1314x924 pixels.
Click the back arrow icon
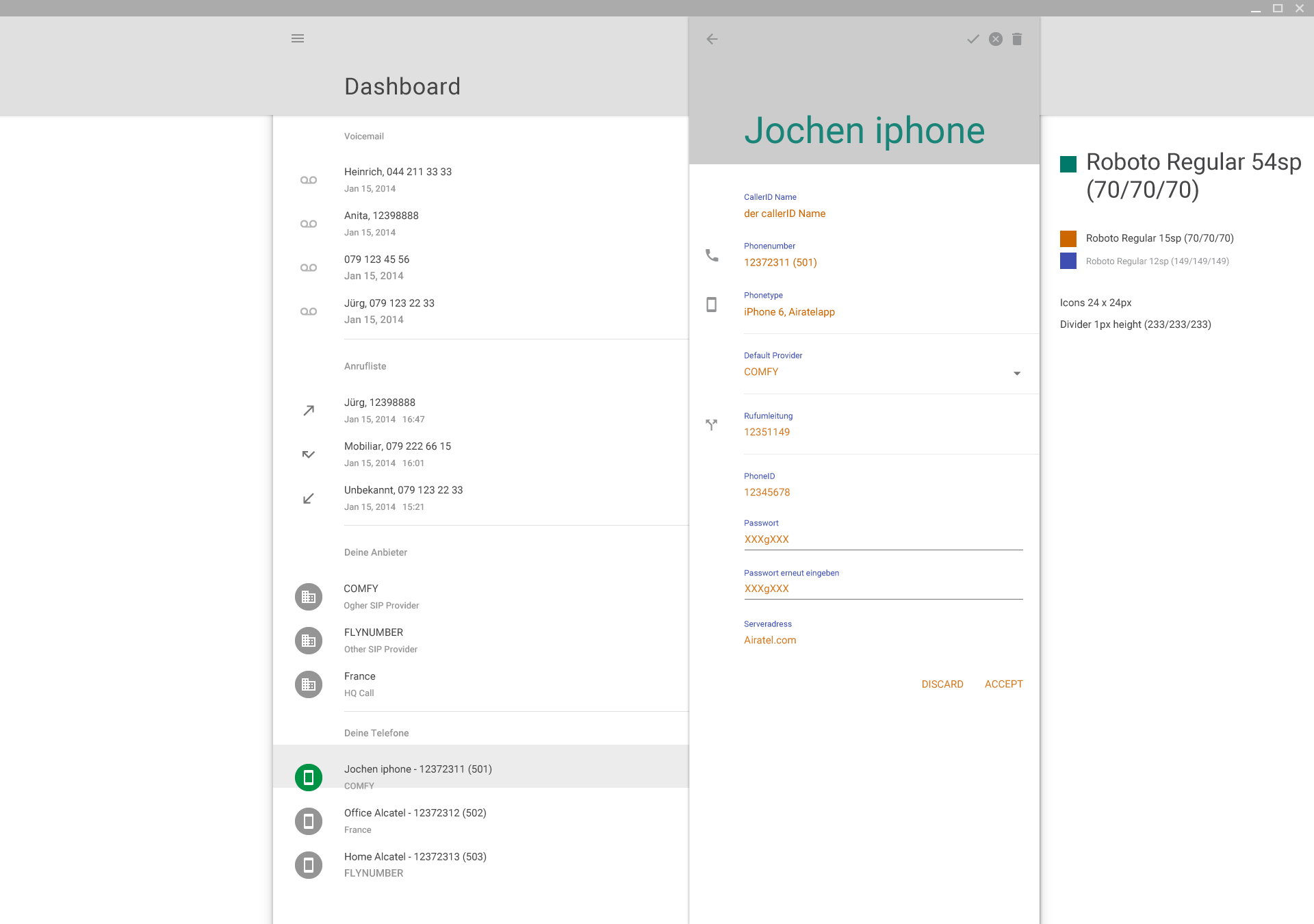712,39
